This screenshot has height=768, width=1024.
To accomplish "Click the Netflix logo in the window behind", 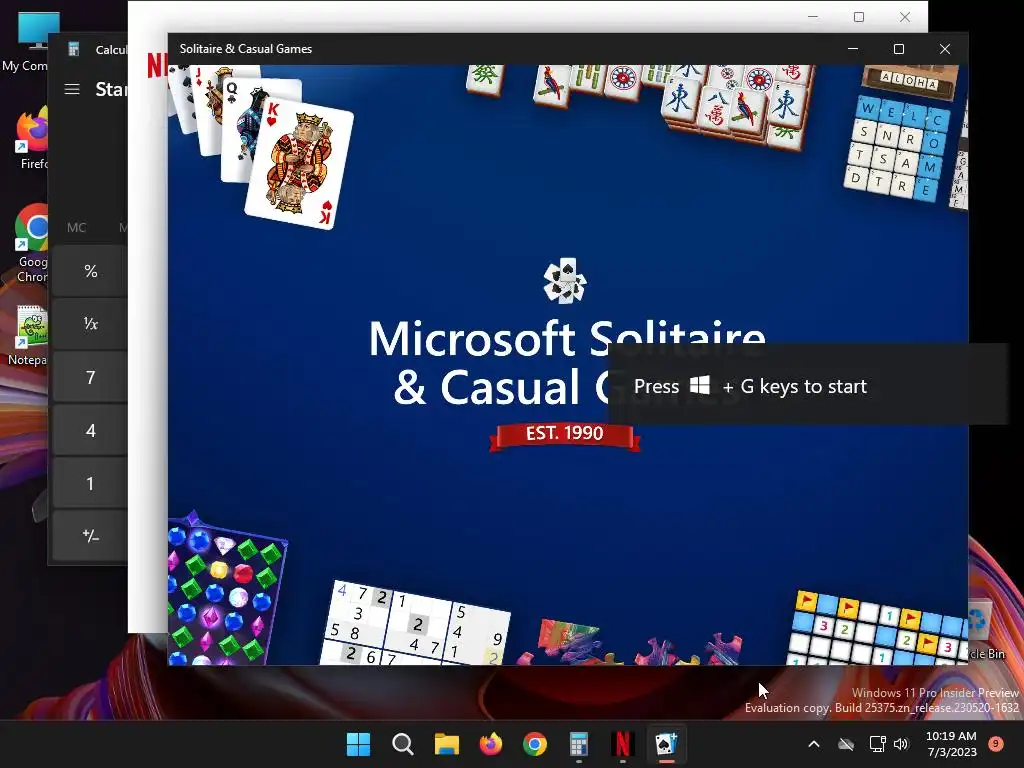I will [x=157, y=65].
